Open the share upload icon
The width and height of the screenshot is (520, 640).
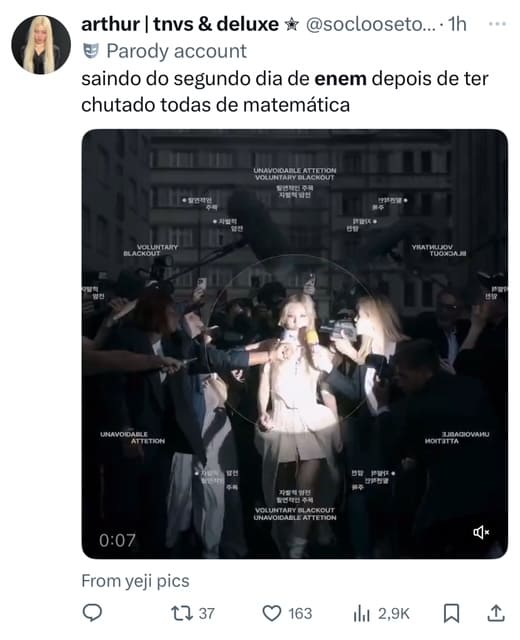coord(496,613)
